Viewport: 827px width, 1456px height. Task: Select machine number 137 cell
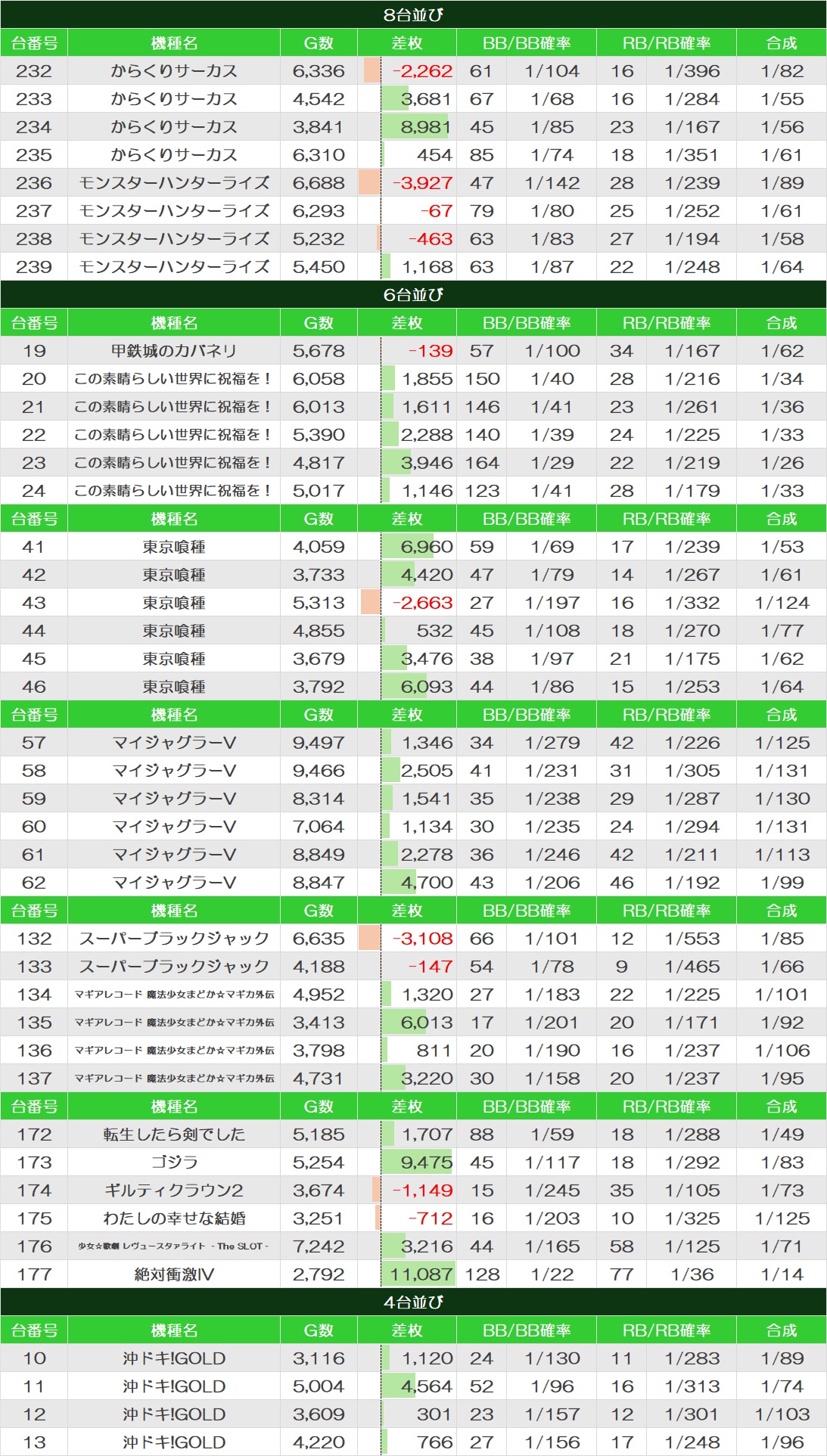[34, 1079]
